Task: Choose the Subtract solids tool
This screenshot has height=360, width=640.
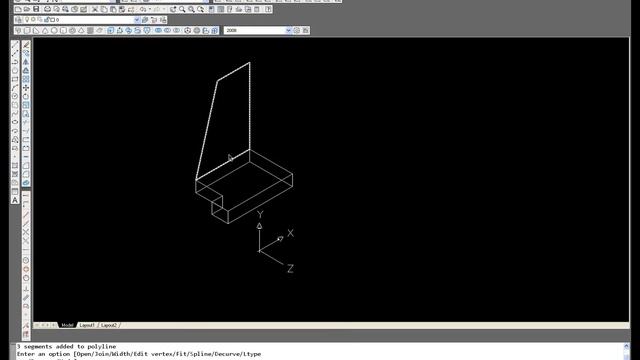Action: (x=167, y=31)
